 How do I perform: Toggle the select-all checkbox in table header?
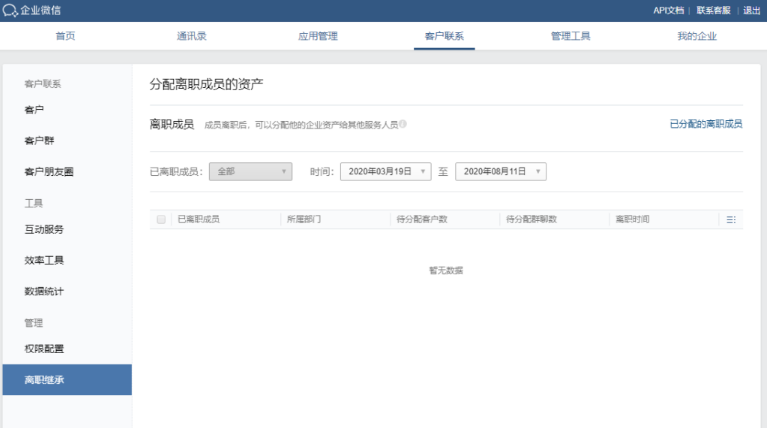point(161,219)
